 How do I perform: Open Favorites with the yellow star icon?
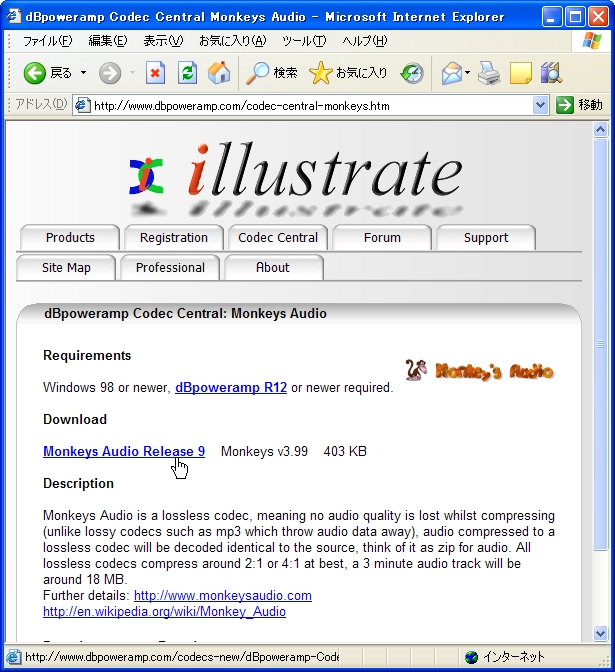click(320, 73)
